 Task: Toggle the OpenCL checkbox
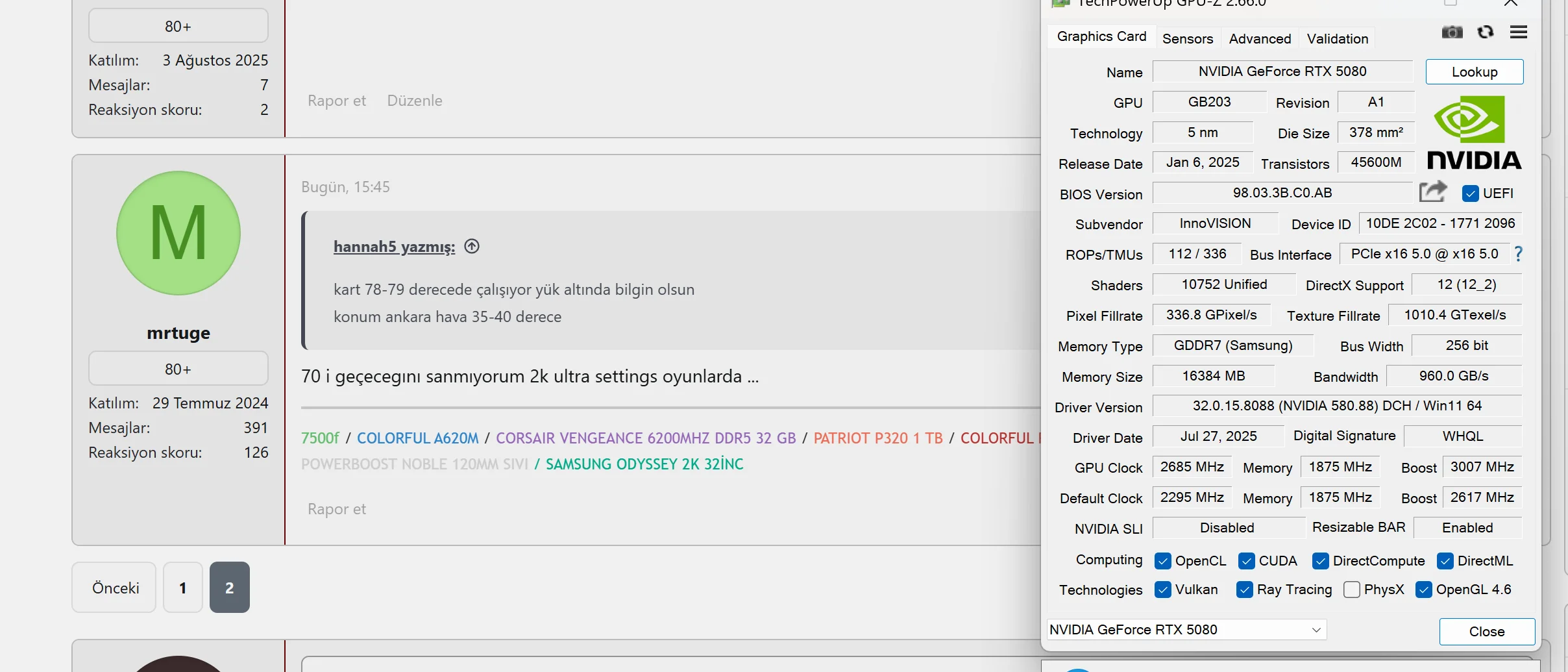point(1163,561)
